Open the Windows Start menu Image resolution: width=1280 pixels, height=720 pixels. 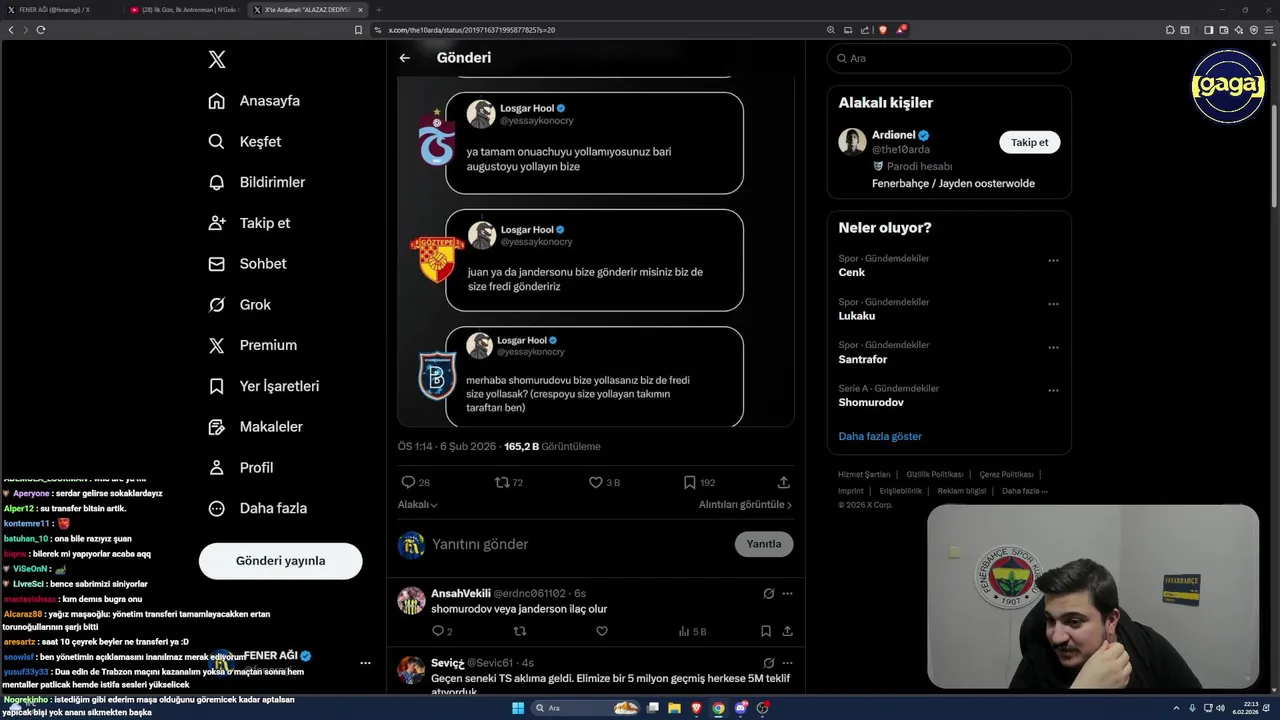(518, 708)
